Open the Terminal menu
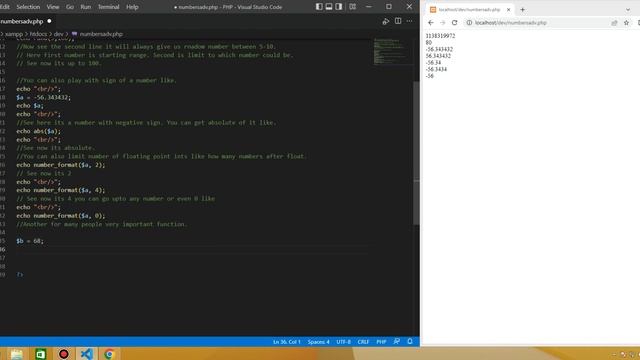640x360 pixels. point(108,7)
